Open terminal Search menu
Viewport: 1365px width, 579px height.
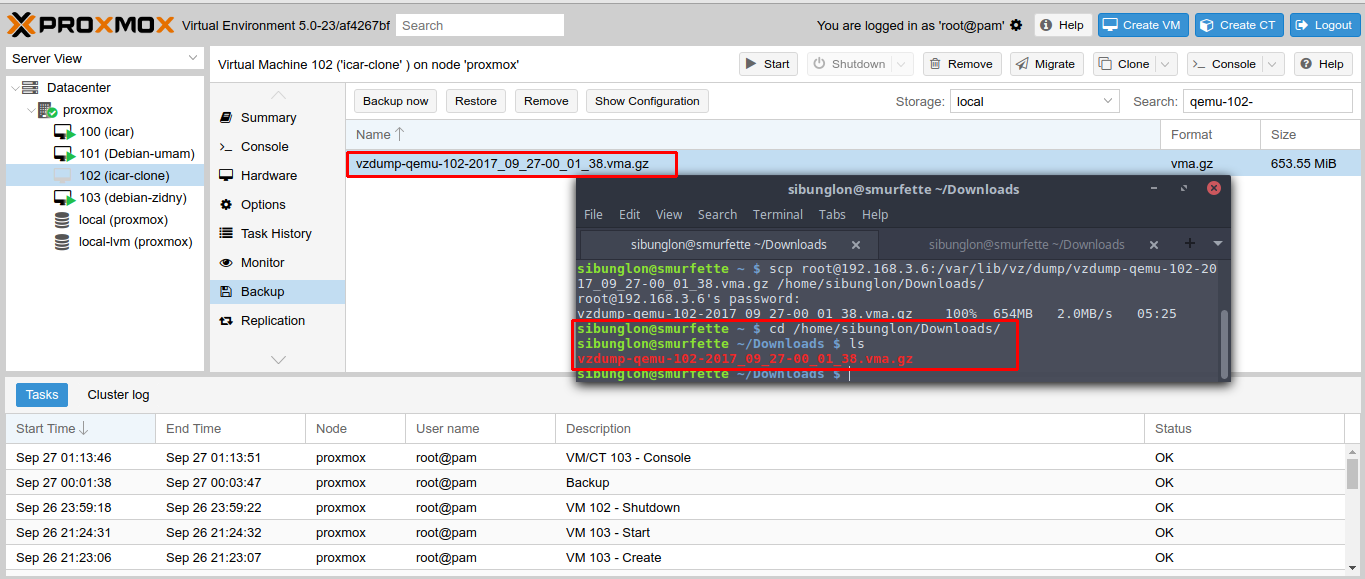717,214
